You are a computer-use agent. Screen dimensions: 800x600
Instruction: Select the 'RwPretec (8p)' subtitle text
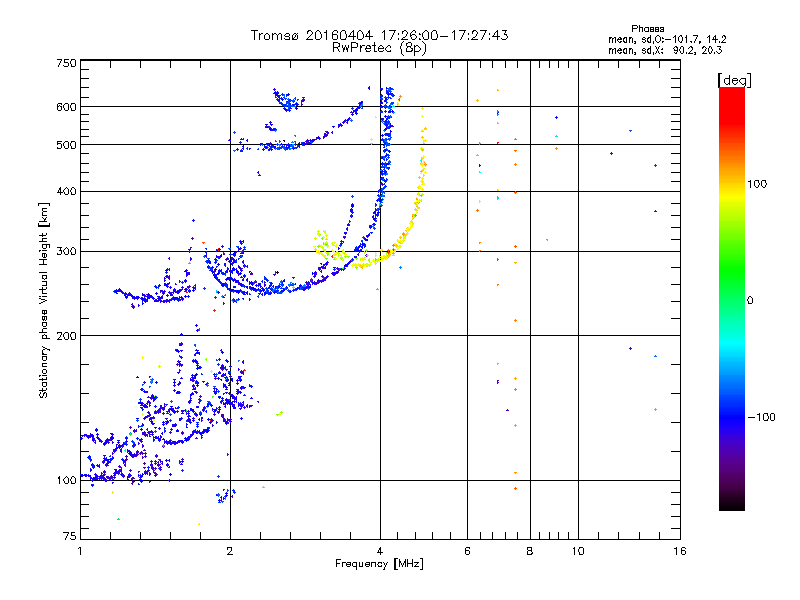coord(379,48)
